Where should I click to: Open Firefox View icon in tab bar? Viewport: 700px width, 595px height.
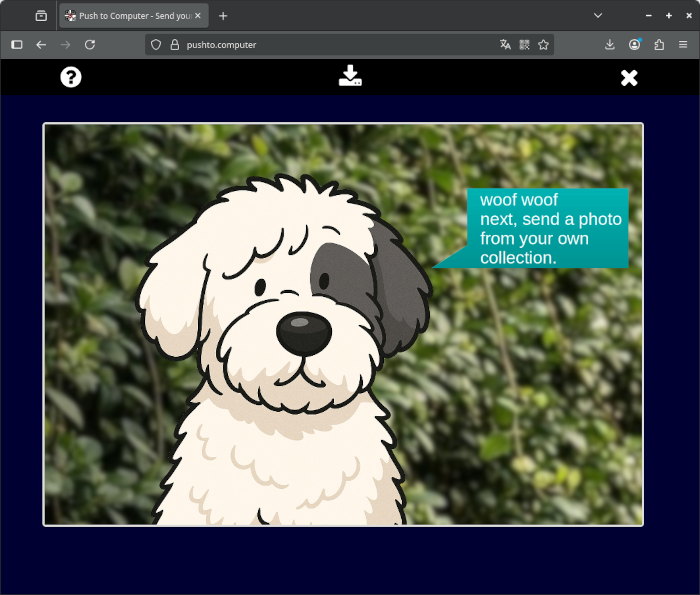41,16
